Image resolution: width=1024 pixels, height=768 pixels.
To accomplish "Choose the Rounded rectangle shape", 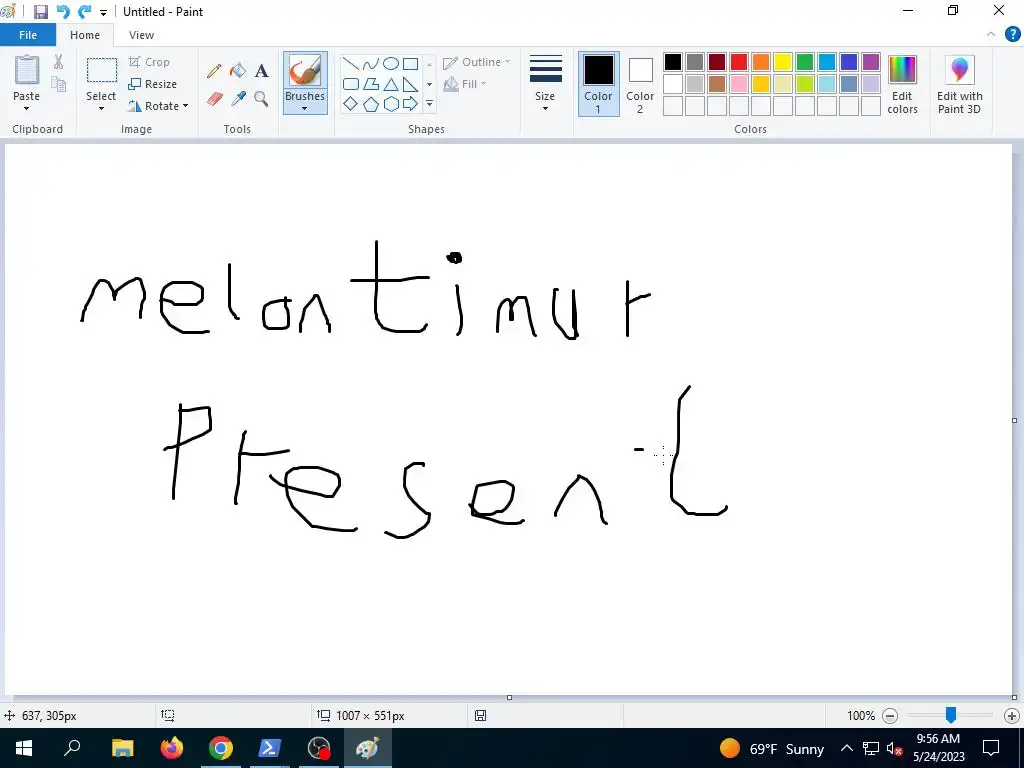I will tap(351, 84).
